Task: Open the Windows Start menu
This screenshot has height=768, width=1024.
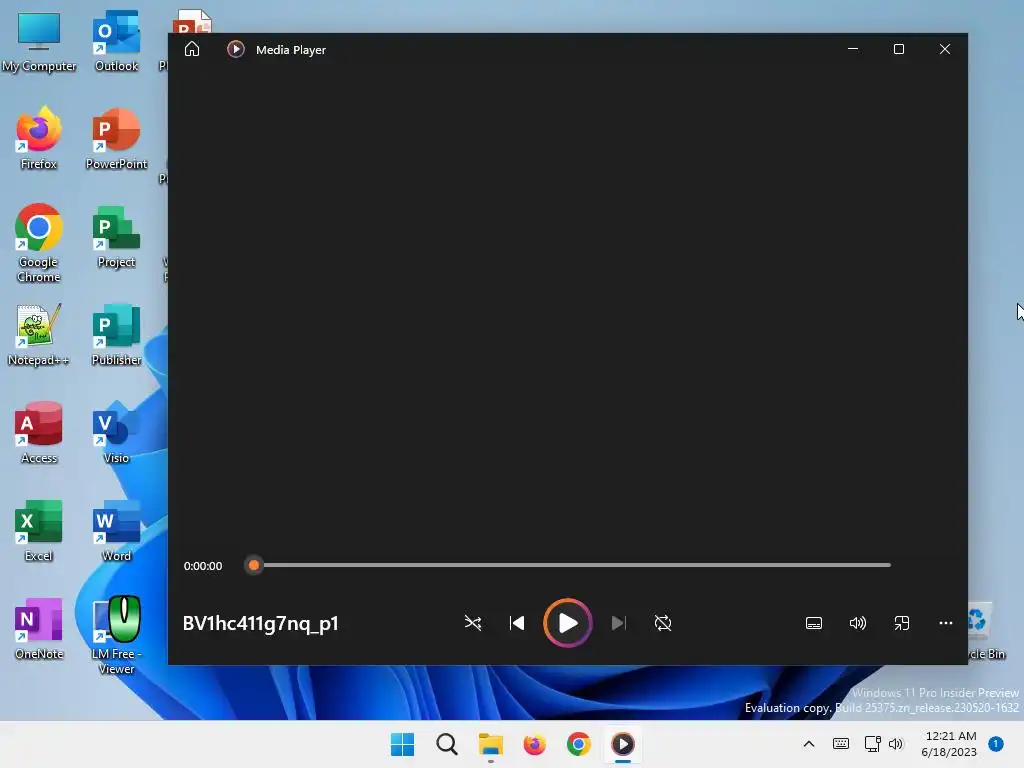Action: [402, 744]
